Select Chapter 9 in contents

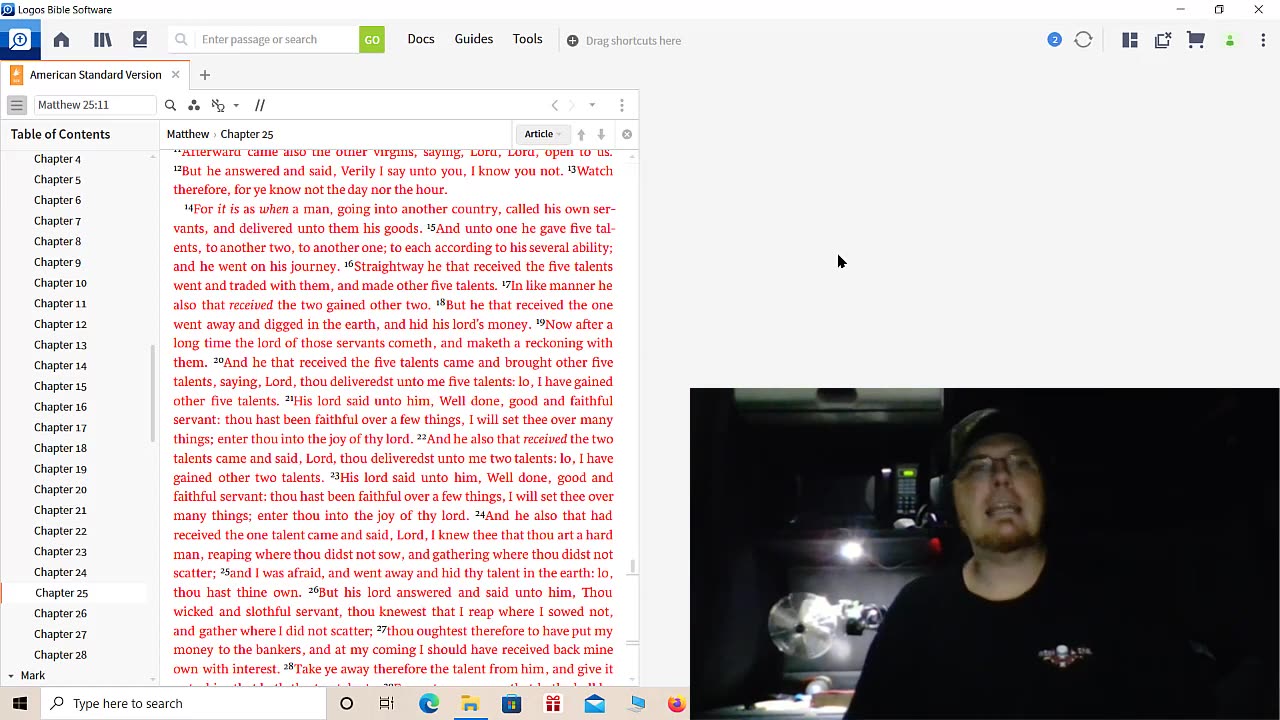58,262
